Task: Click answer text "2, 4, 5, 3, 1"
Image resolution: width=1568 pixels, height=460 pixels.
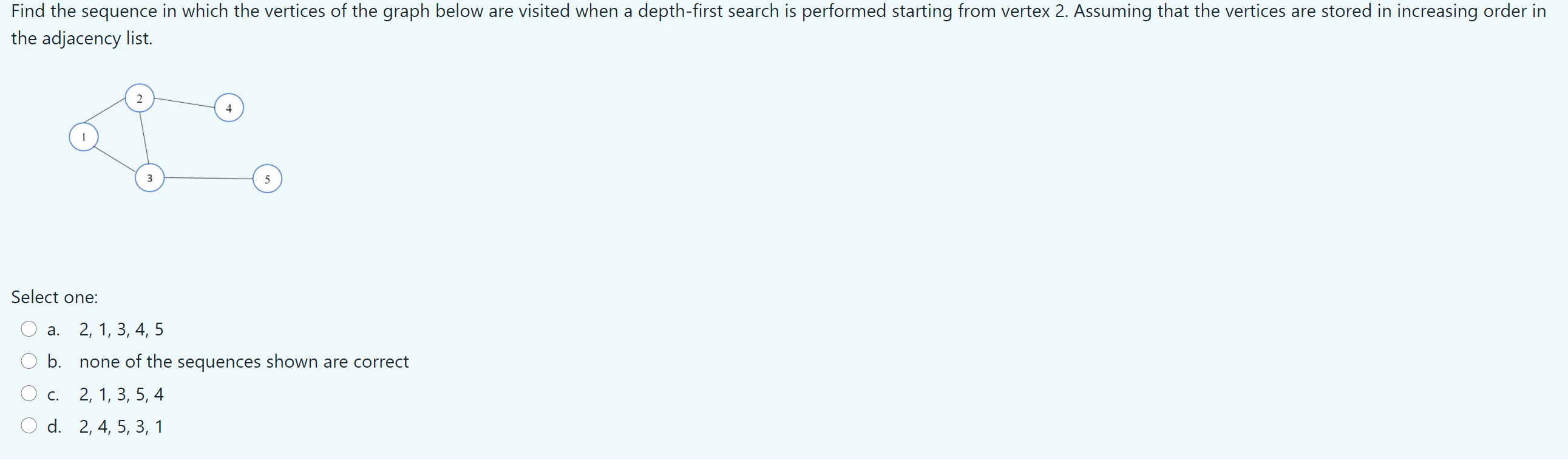Action: click(x=121, y=427)
